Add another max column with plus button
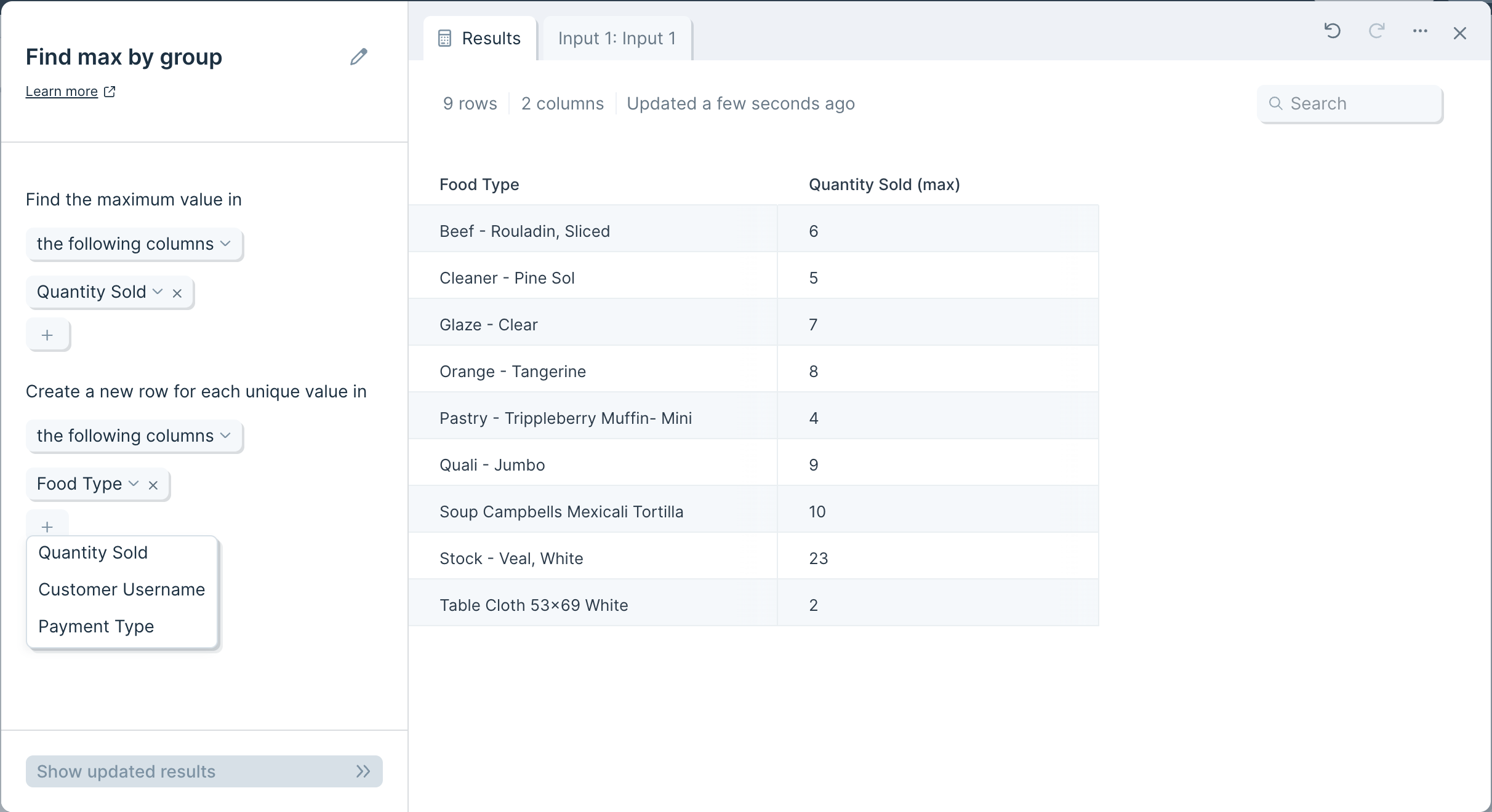1492x812 pixels. (47, 335)
